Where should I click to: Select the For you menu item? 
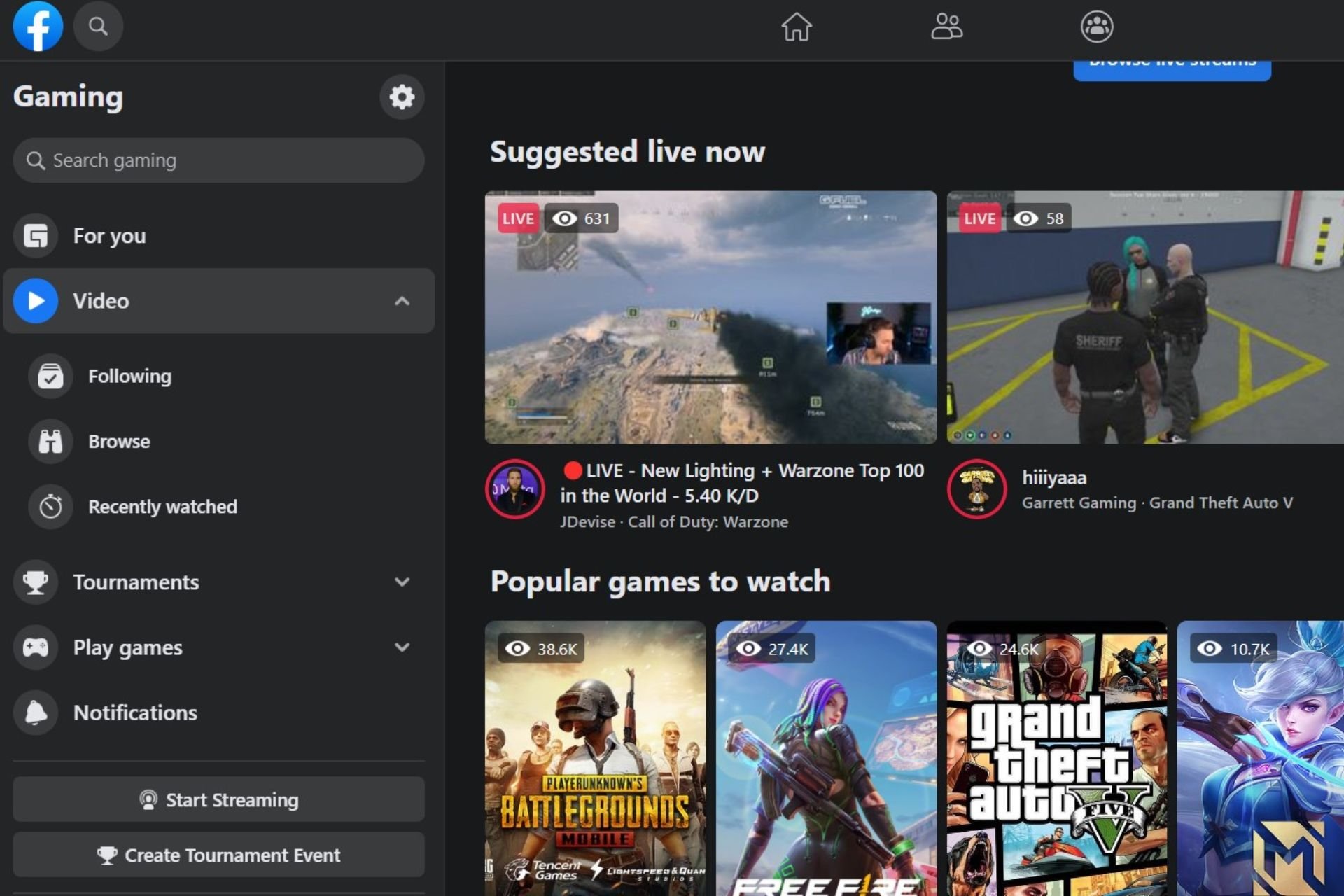tap(218, 236)
